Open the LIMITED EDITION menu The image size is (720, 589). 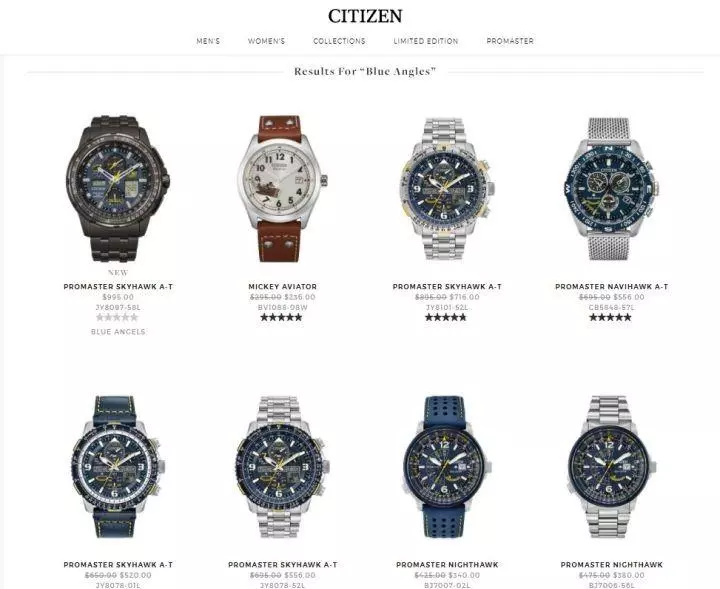[x=426, y=41]
